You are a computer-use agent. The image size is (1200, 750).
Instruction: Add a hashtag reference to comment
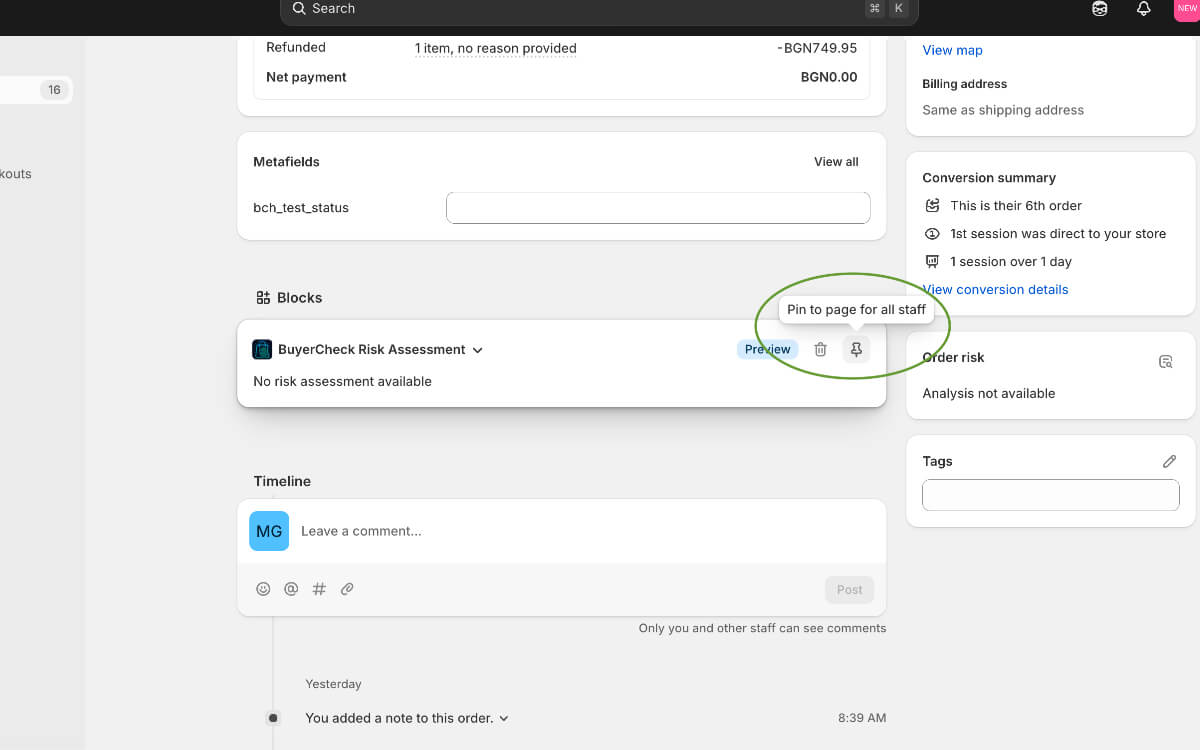coord(319,589)
